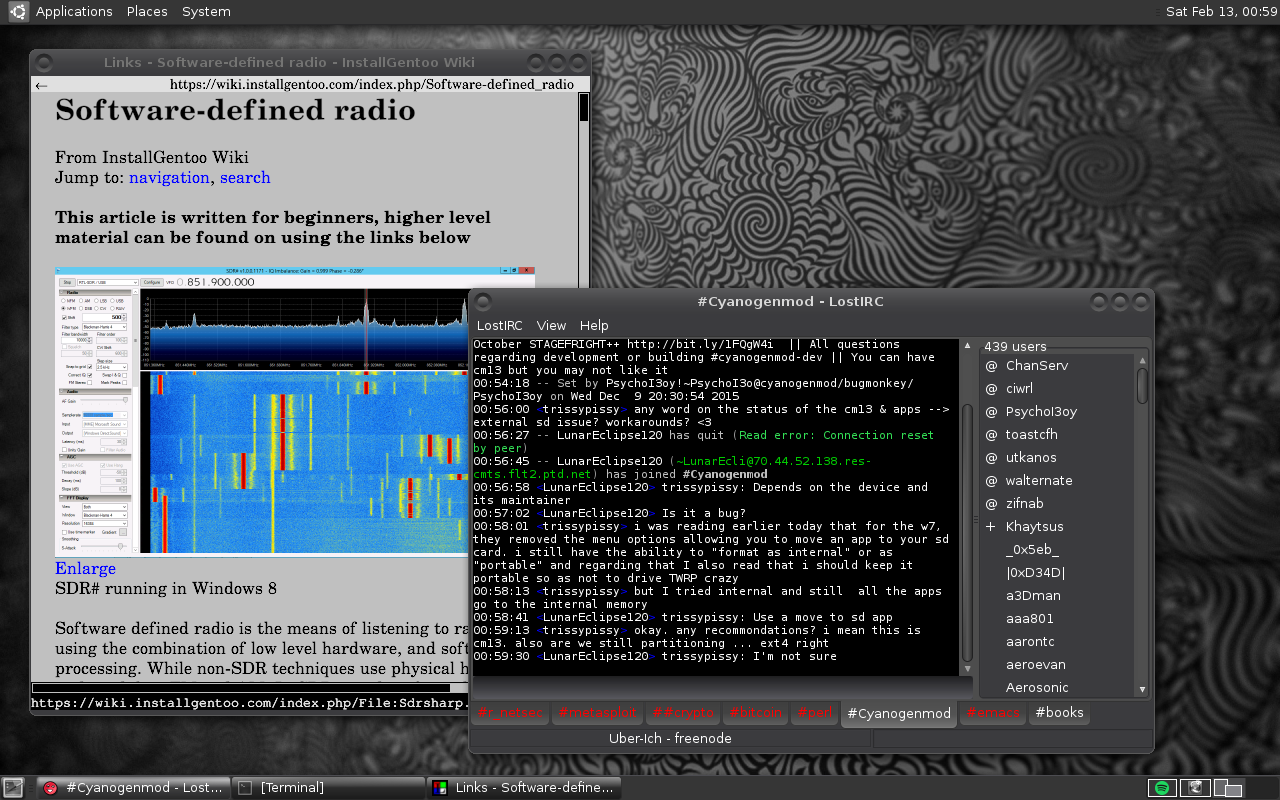
Task: Focus the [Terminal] taskbar button
Action: pyautogui.click(x=292, y=788)
